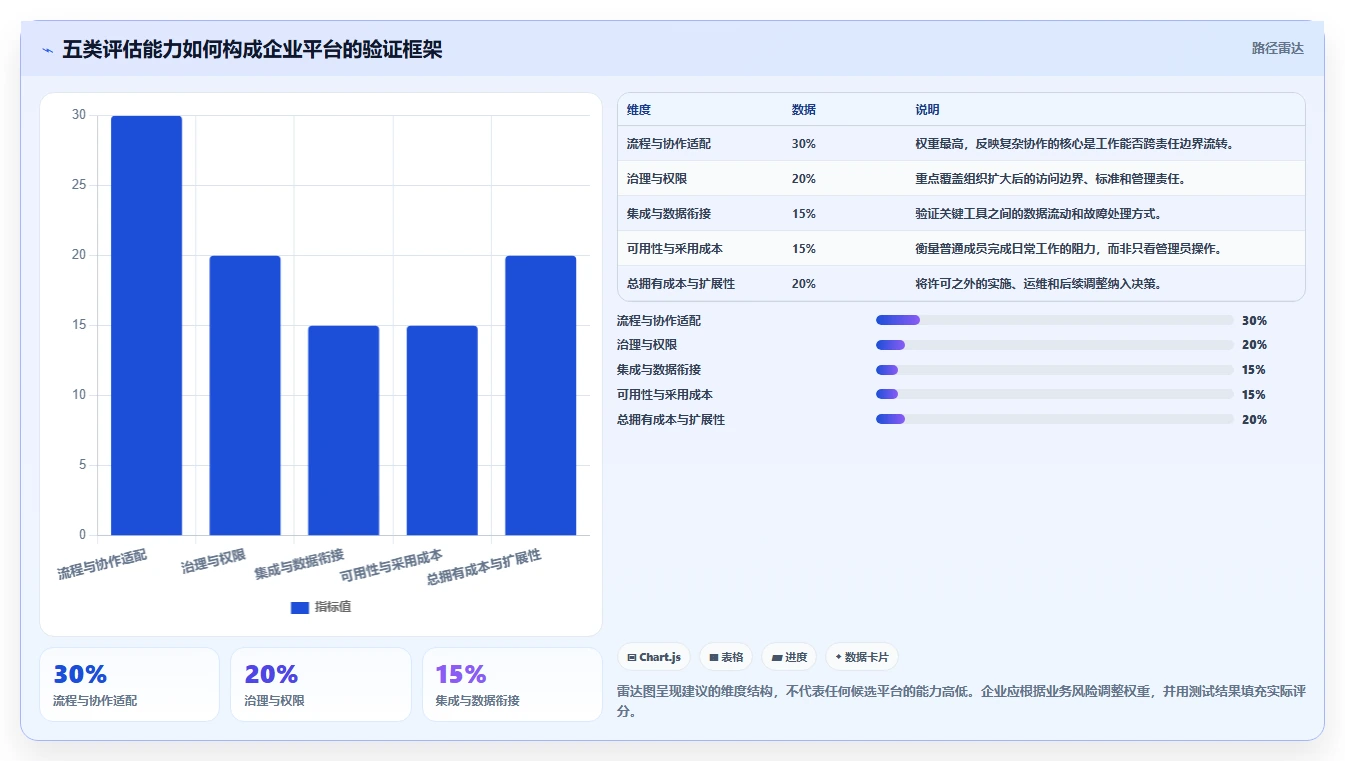Click the 流程与协作适配 progress bar
Viewport: 1345px width, 761px height.
coord(1054,320)
